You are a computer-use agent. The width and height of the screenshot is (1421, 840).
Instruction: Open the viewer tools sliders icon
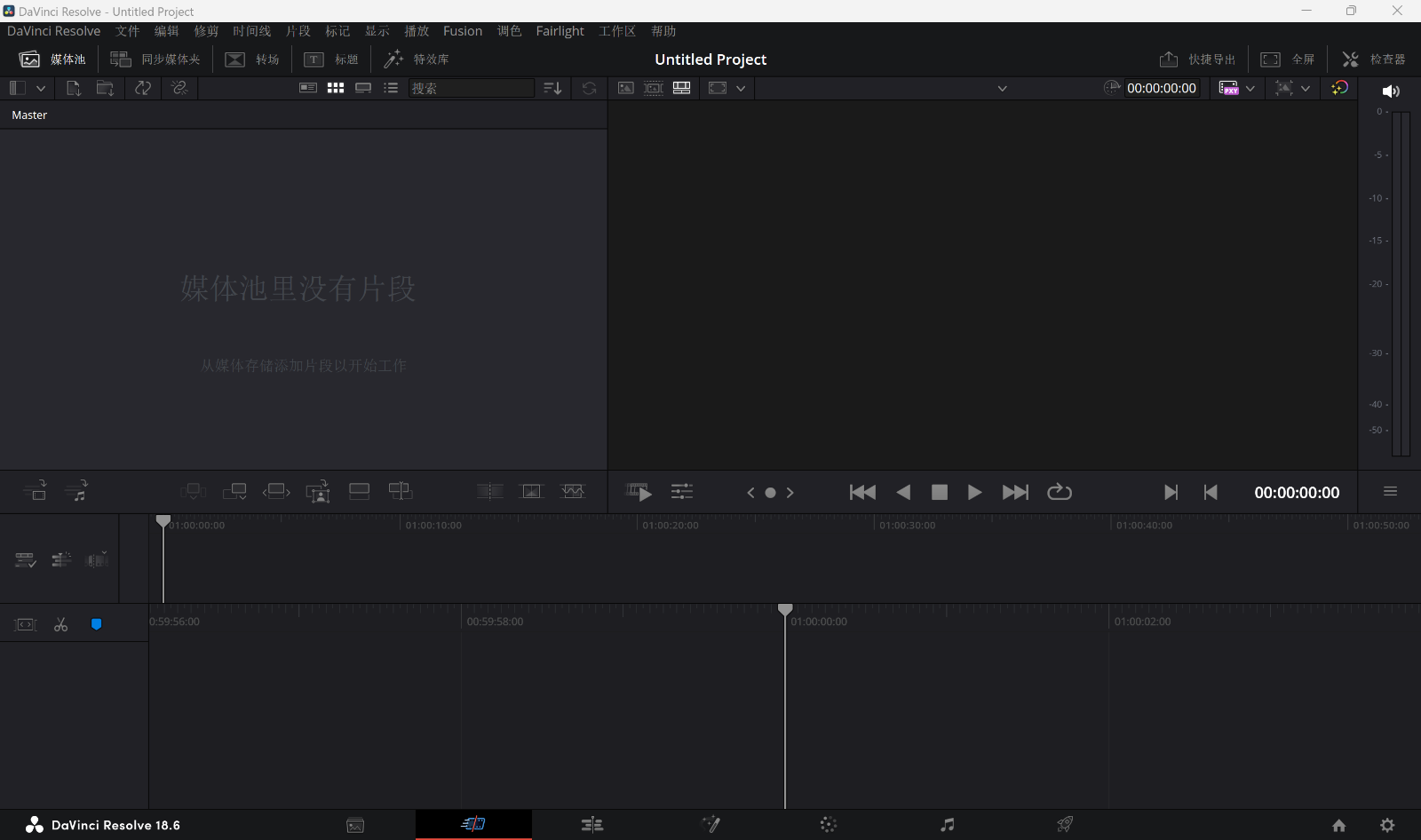(x=682, y=492)
